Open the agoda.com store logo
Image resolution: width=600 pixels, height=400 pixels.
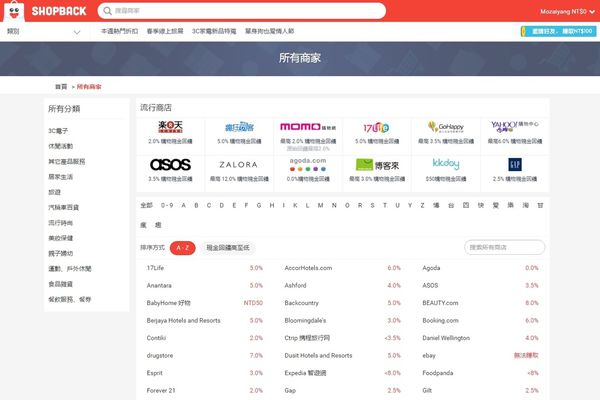click(x=308, y=164)
